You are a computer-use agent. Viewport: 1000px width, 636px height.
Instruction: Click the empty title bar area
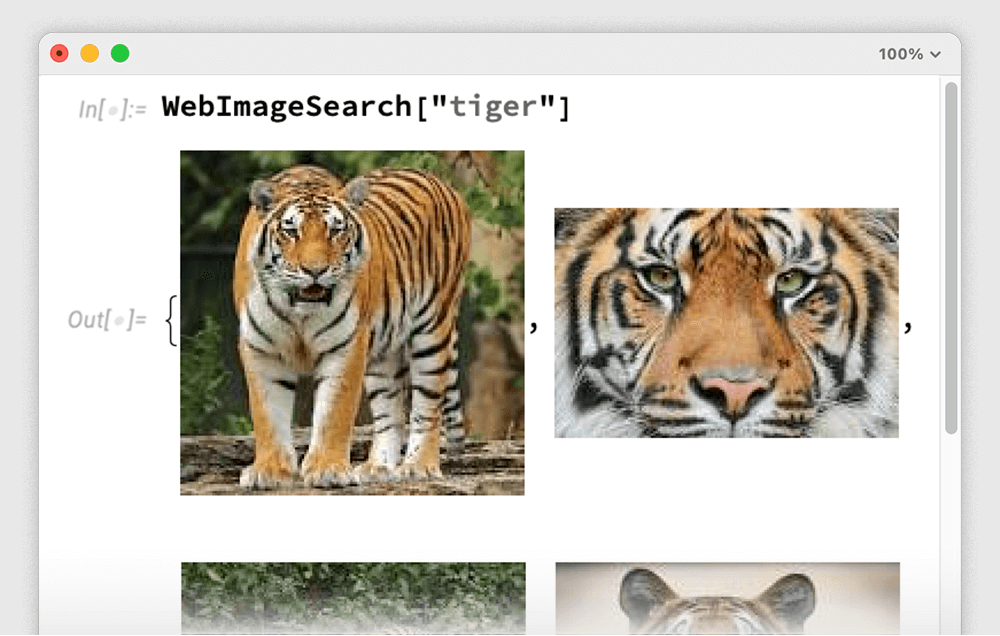pos(500,54)
